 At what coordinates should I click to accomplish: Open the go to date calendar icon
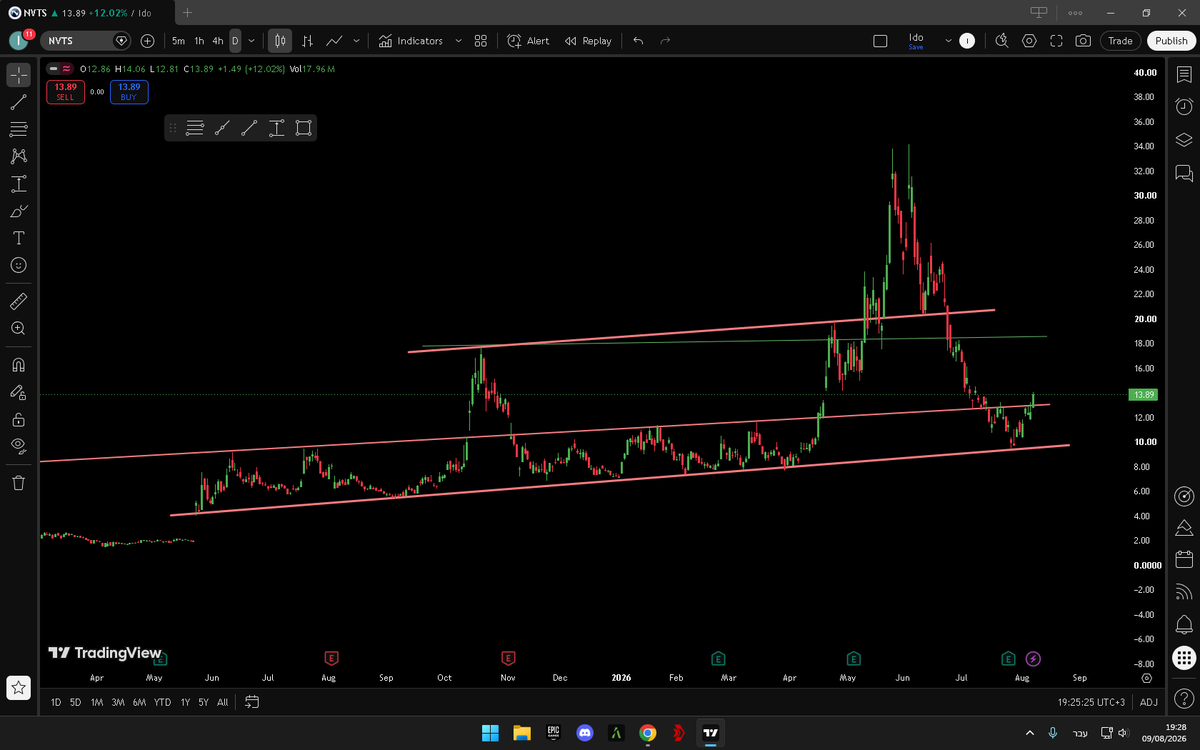point(252,702)
